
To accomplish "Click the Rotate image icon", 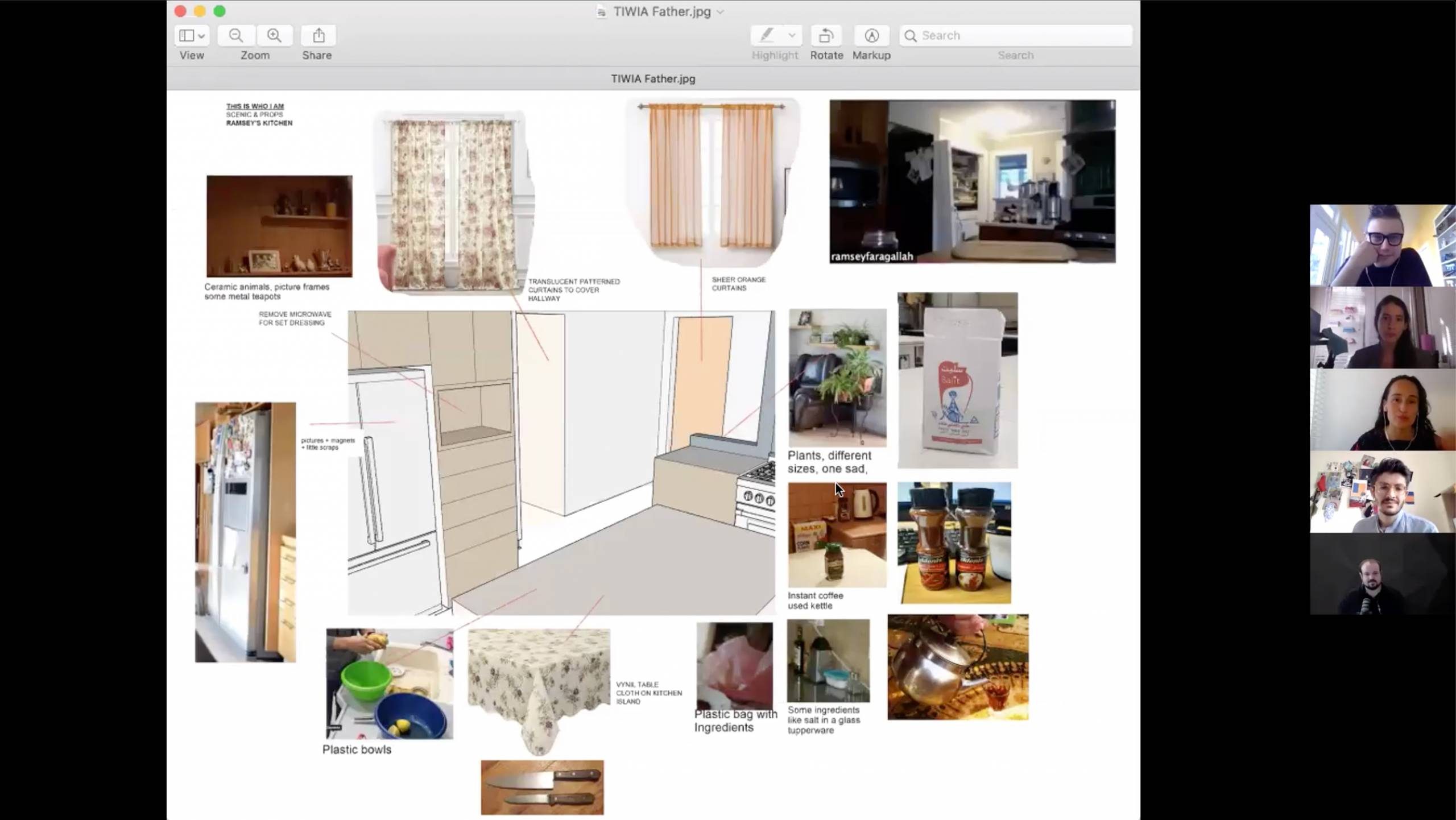I will click(x=826, y=35).
